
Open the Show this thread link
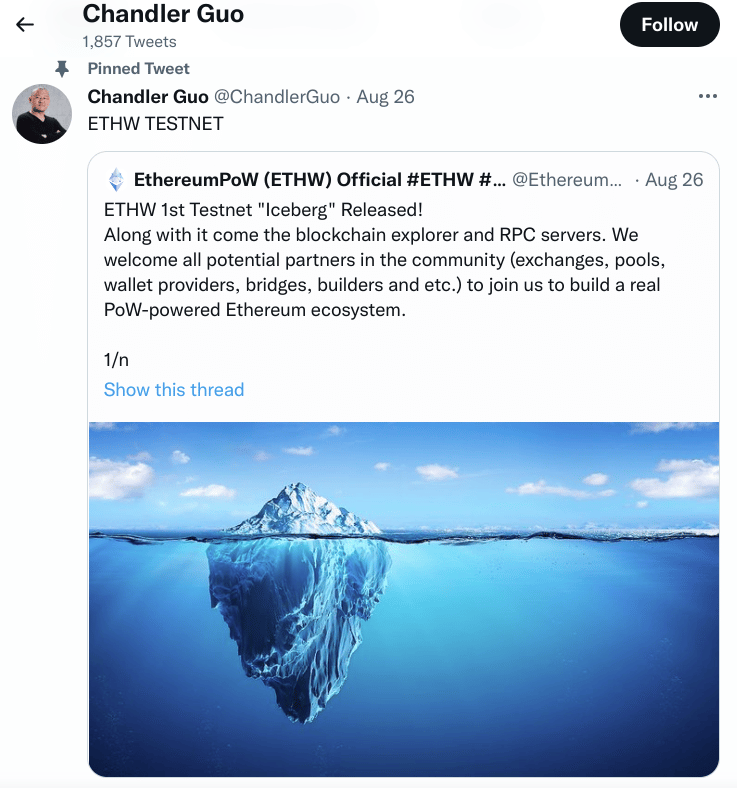[x=174, y=389]
